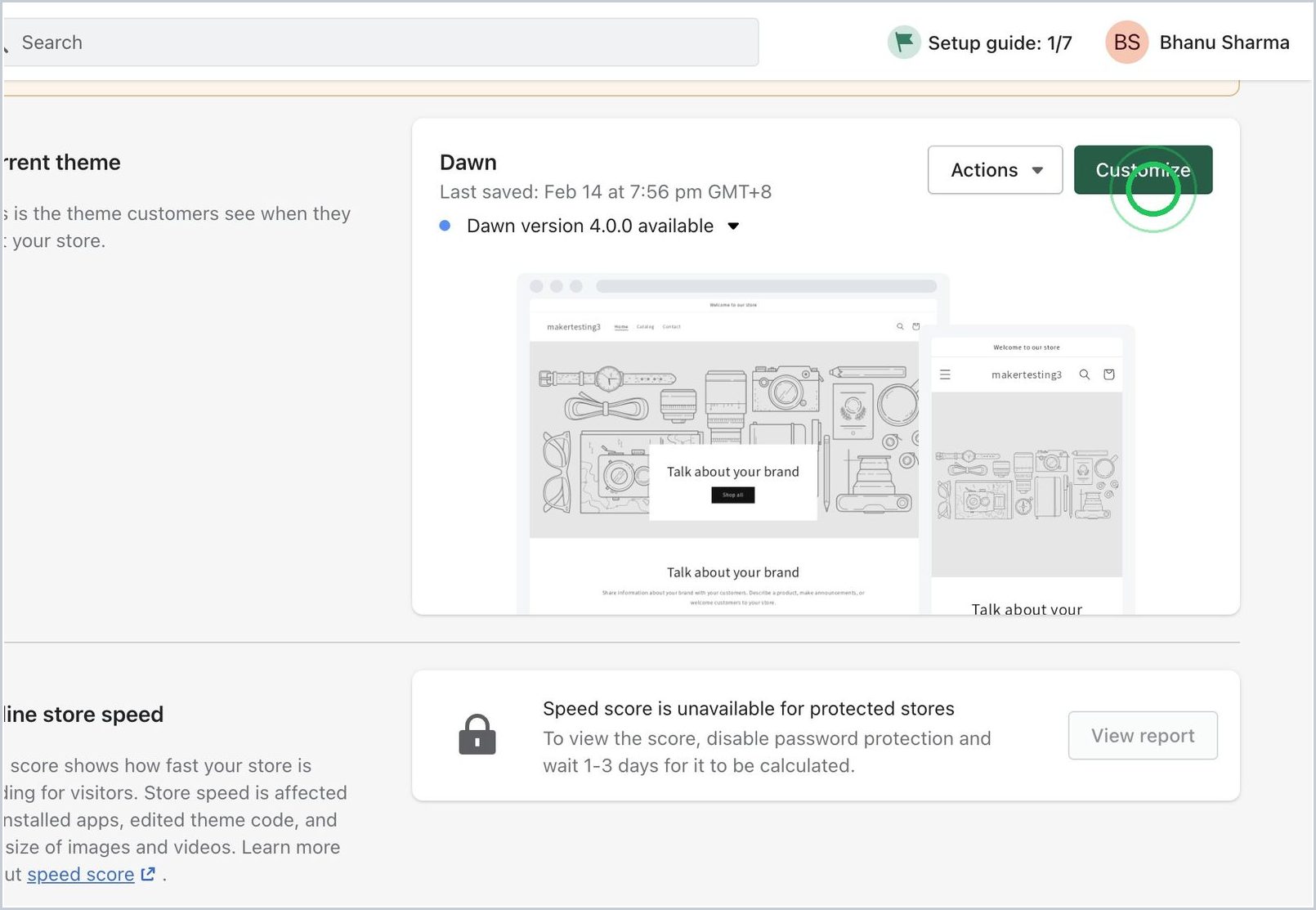Open the speed score link
The width and height of the screenshot is (1316, 910).
[x=81, y=874]
